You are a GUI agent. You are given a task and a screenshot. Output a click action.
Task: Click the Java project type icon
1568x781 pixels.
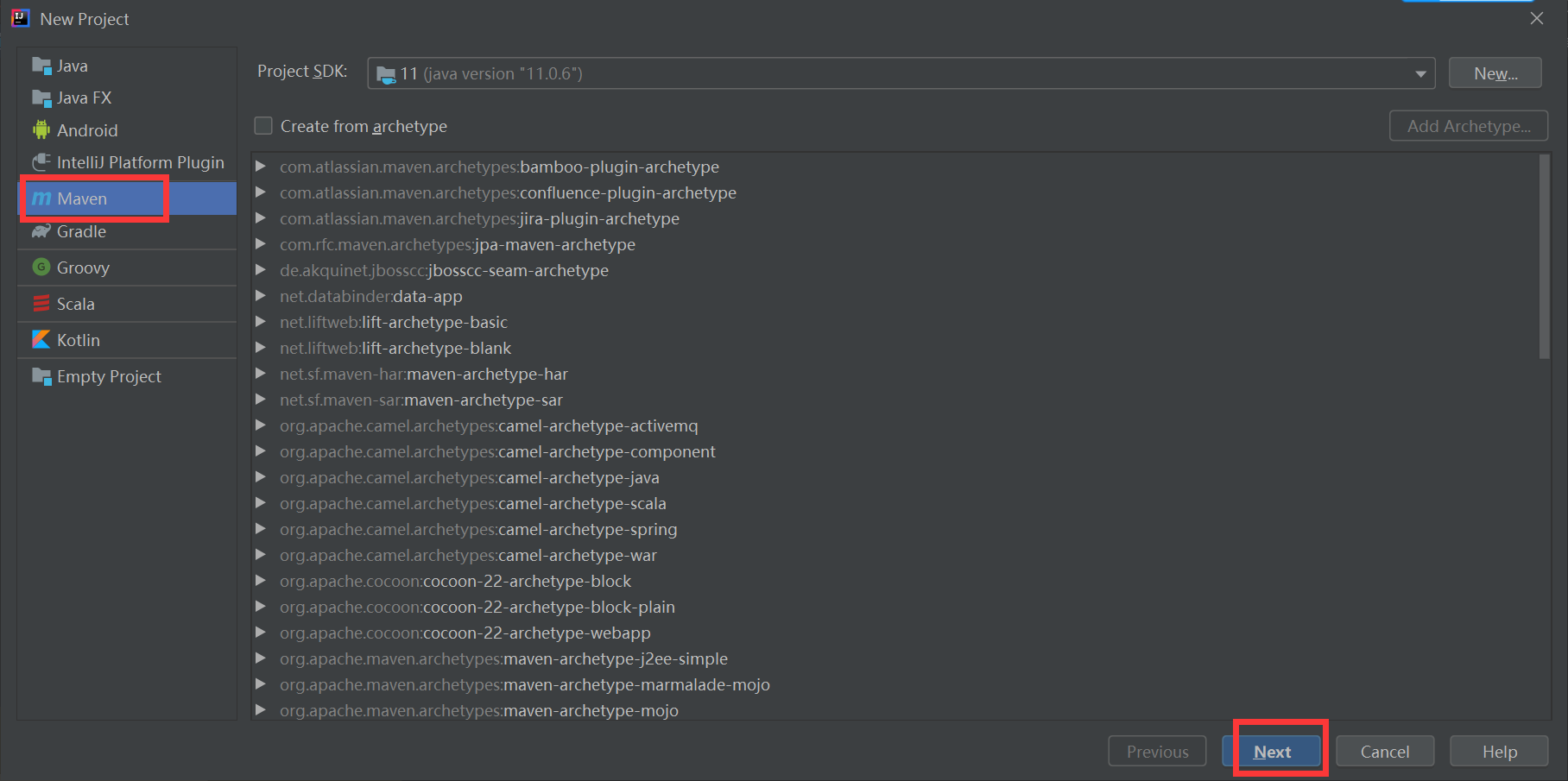point(41,66)
